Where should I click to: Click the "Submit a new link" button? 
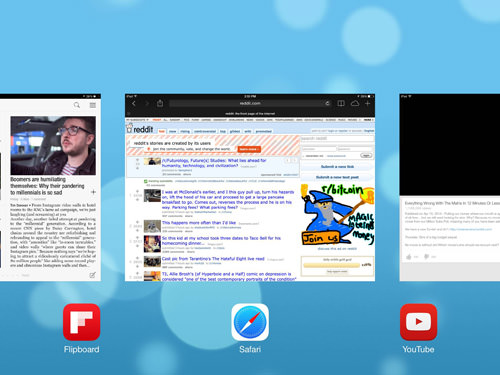pyautogui.click(x=337, y=167)
